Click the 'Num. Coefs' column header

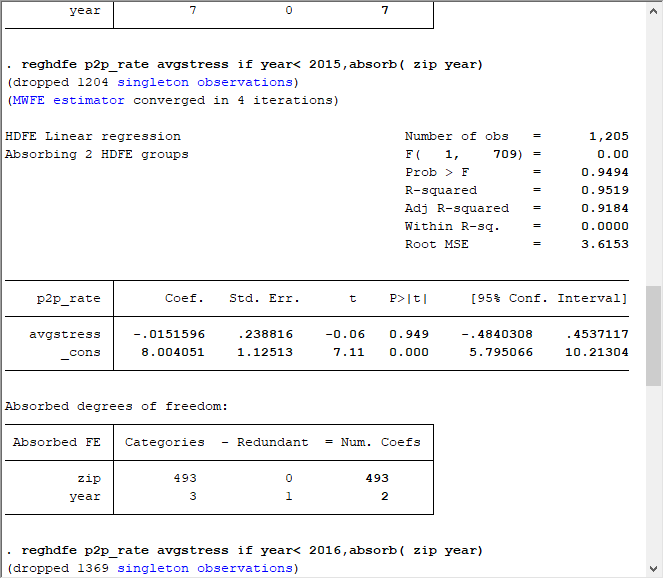pyautogui.click(x=380, y=442)
